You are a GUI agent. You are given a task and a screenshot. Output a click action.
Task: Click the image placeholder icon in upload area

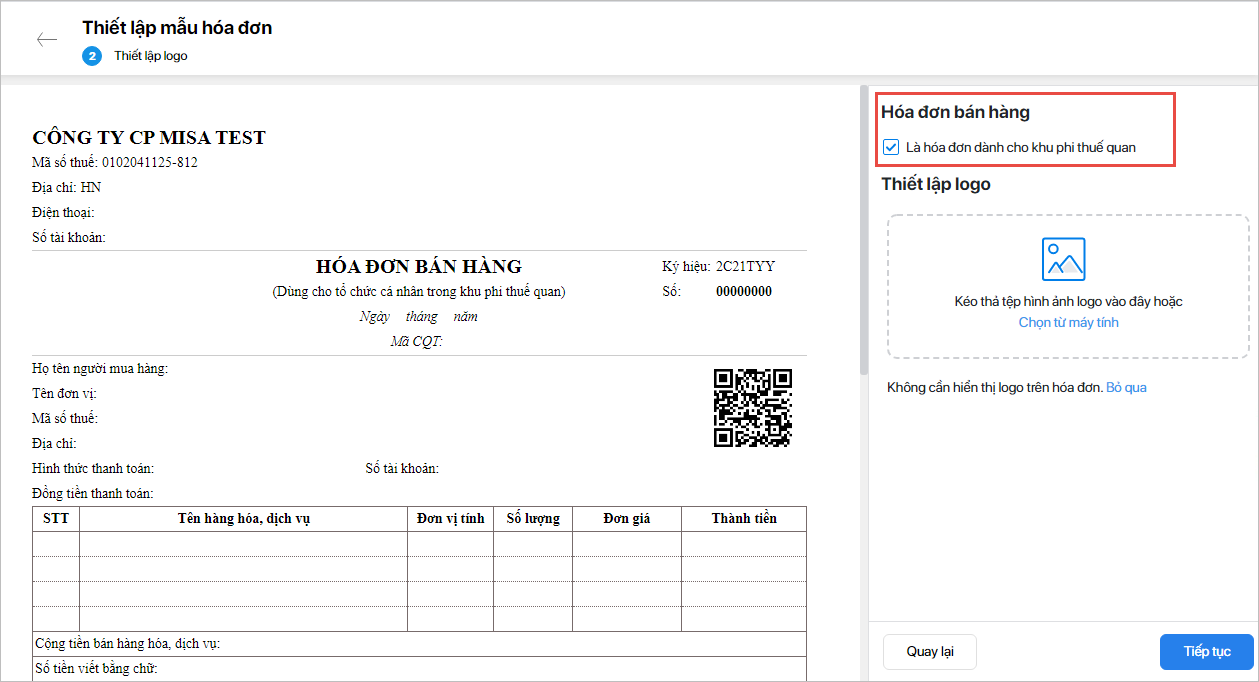(1063, 259)
